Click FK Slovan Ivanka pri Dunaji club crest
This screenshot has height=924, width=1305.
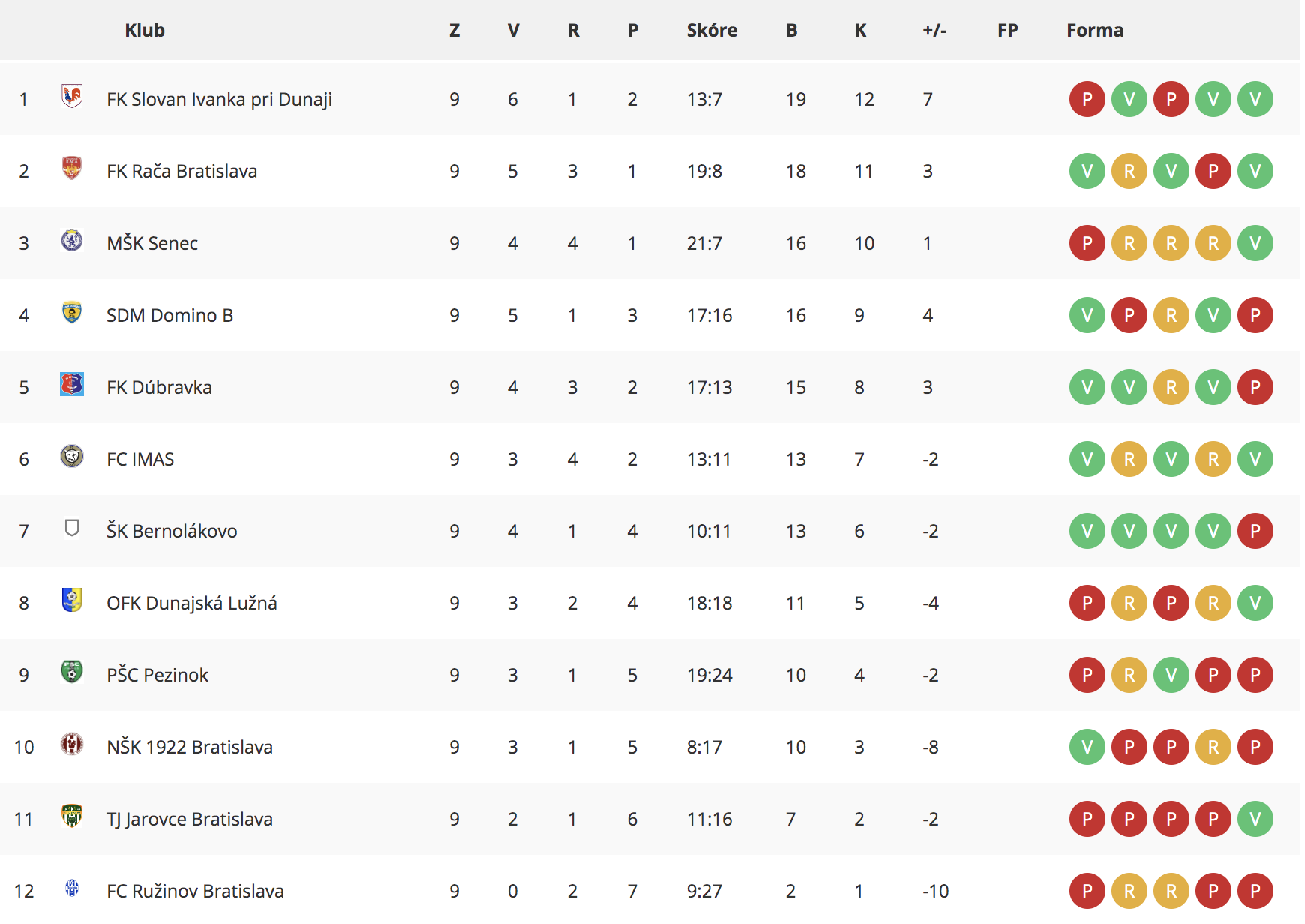(x=72, y=96)
